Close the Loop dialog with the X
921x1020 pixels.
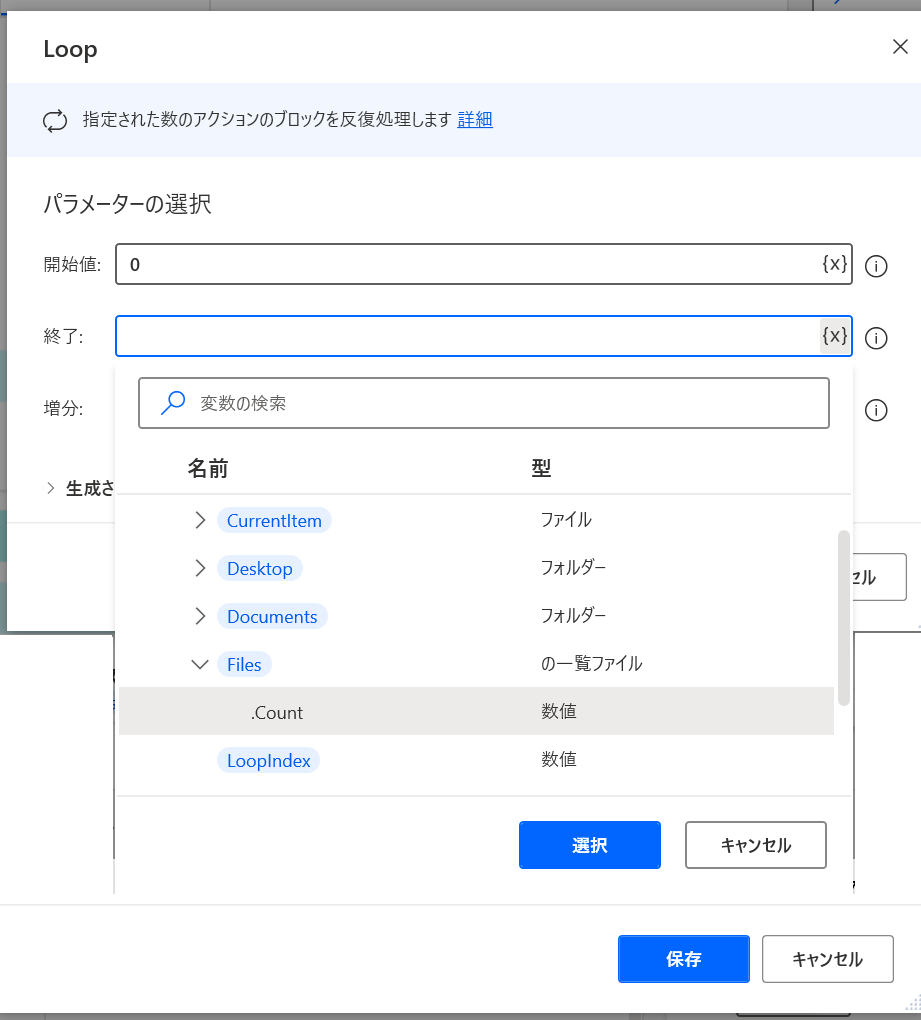point(899,46)
